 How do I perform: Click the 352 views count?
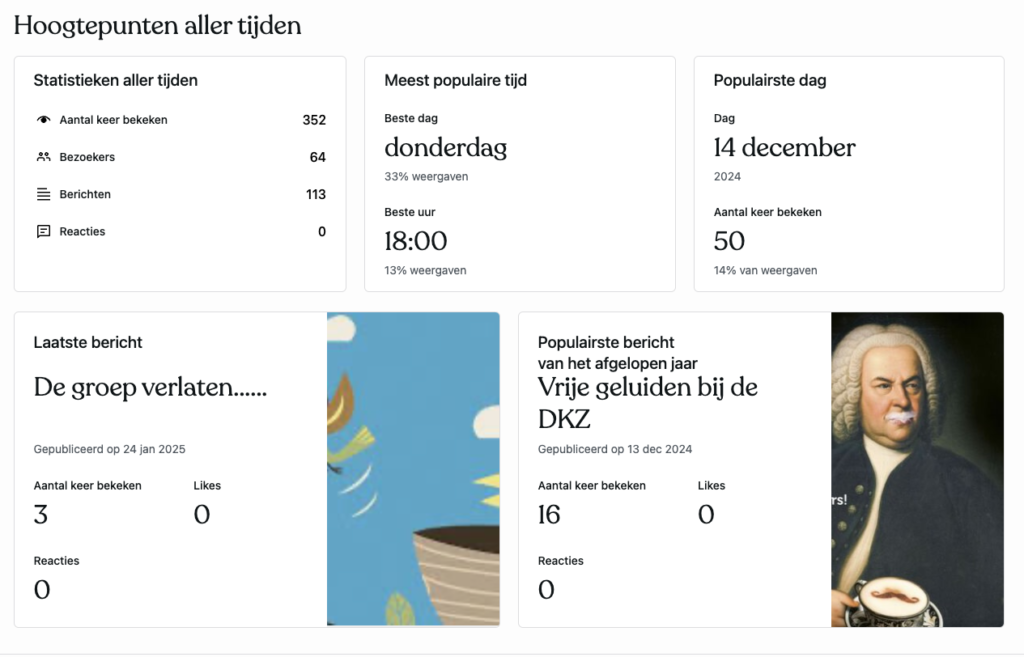coord(314,120)
